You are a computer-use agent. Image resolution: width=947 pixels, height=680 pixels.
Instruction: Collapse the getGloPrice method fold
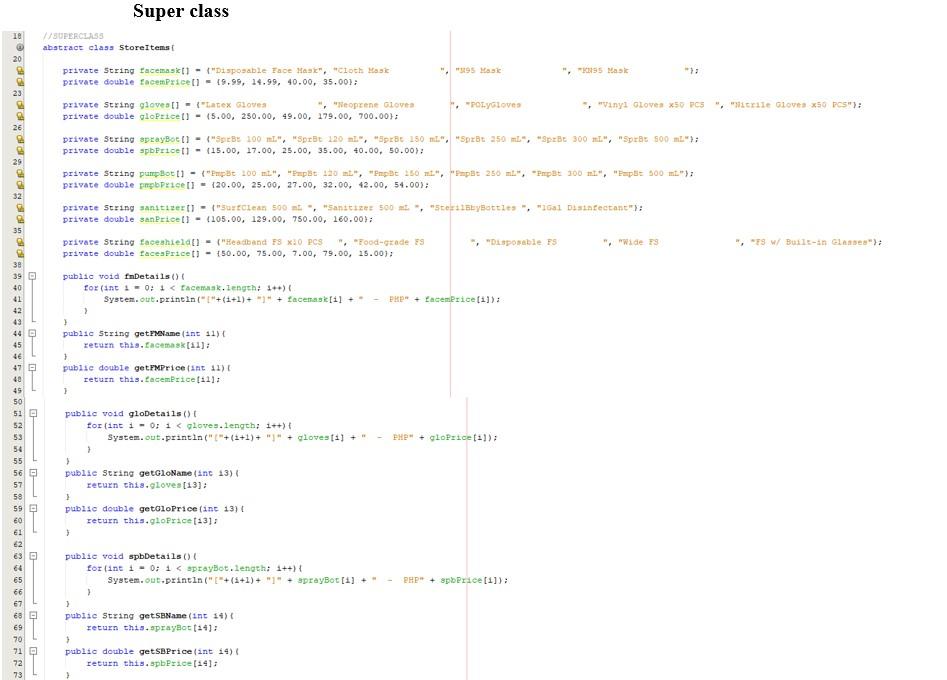pos(33,508)
